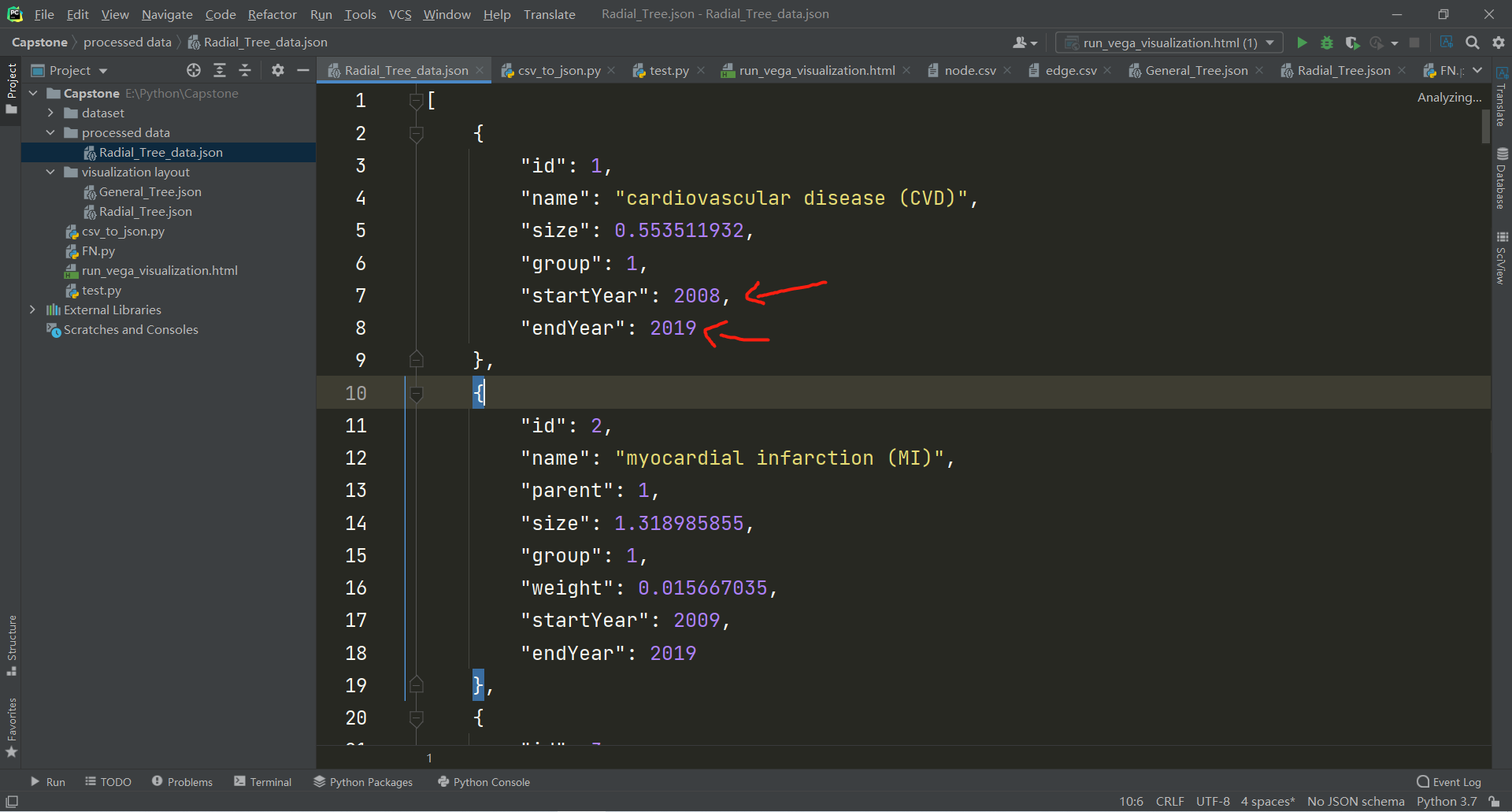Screen dimensions: 1512x812
Task: Start debugging with the Debug bug icon
Action: click(1328, 43)
